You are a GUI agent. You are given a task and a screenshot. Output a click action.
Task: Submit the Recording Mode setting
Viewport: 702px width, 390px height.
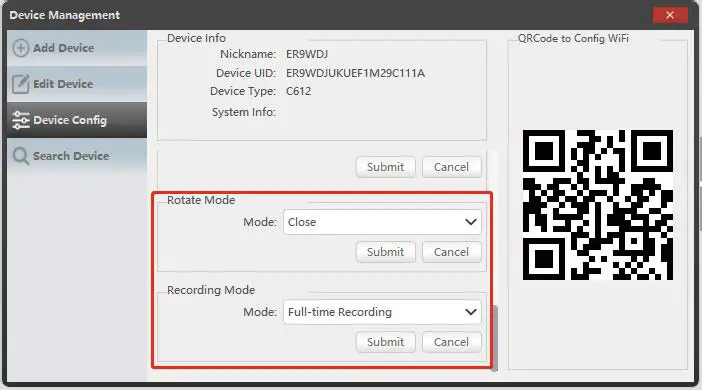385,342
